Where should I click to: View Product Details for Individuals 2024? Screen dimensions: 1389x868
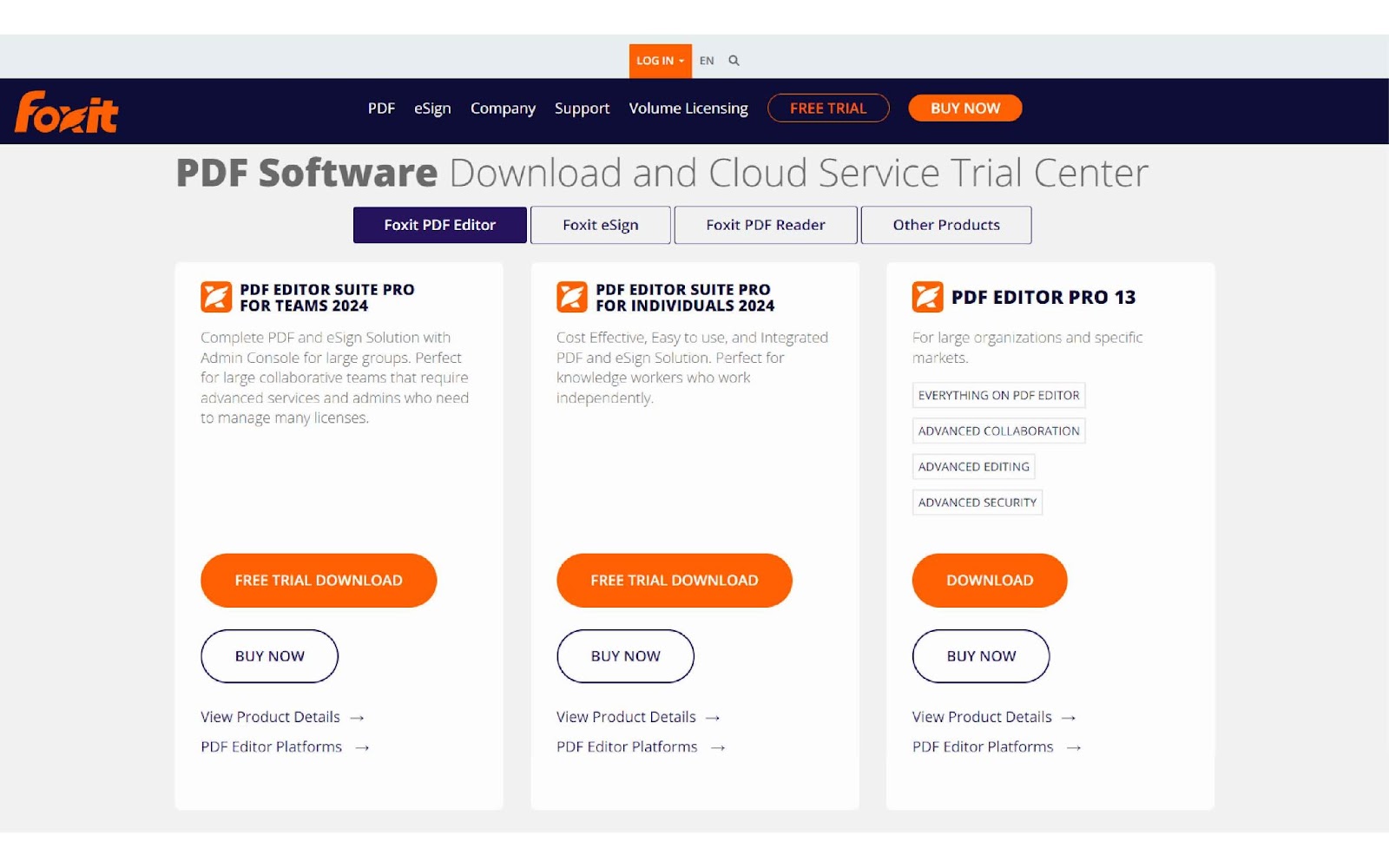click(x=638, y=717)
